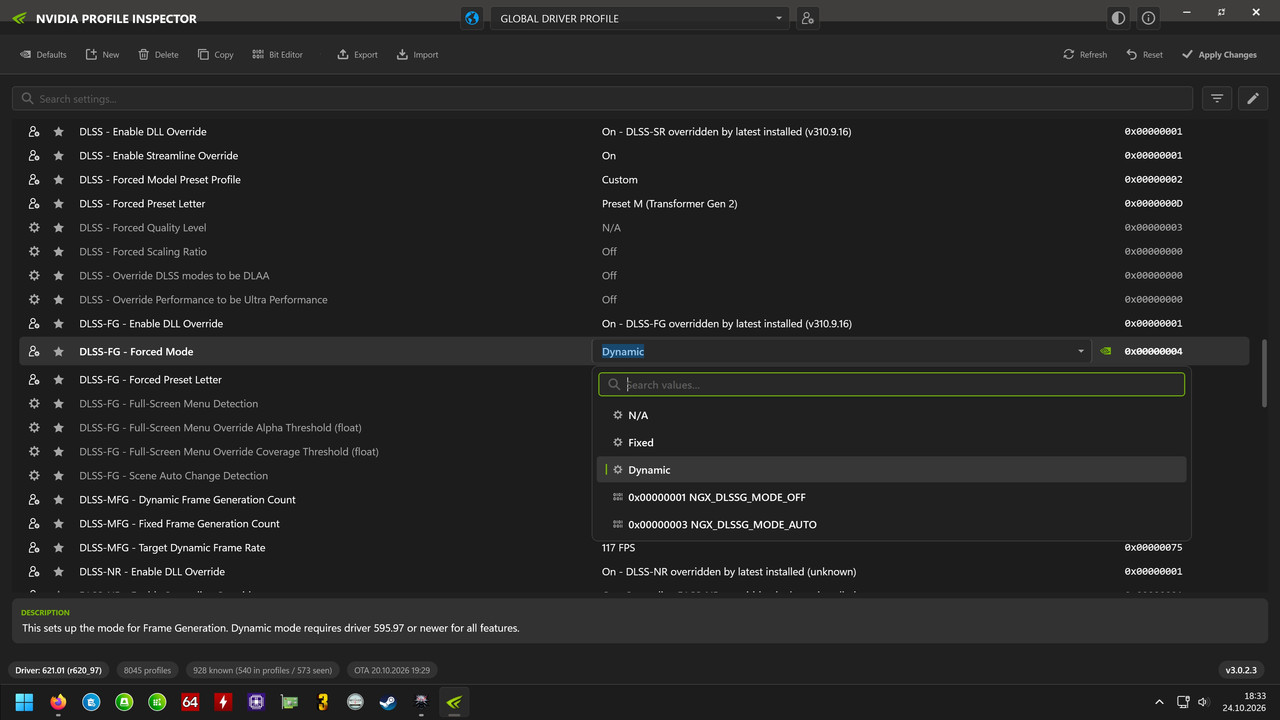Choose 0x00000001 NGX_DLSSG_MODE_OFF

click(891, 497)
